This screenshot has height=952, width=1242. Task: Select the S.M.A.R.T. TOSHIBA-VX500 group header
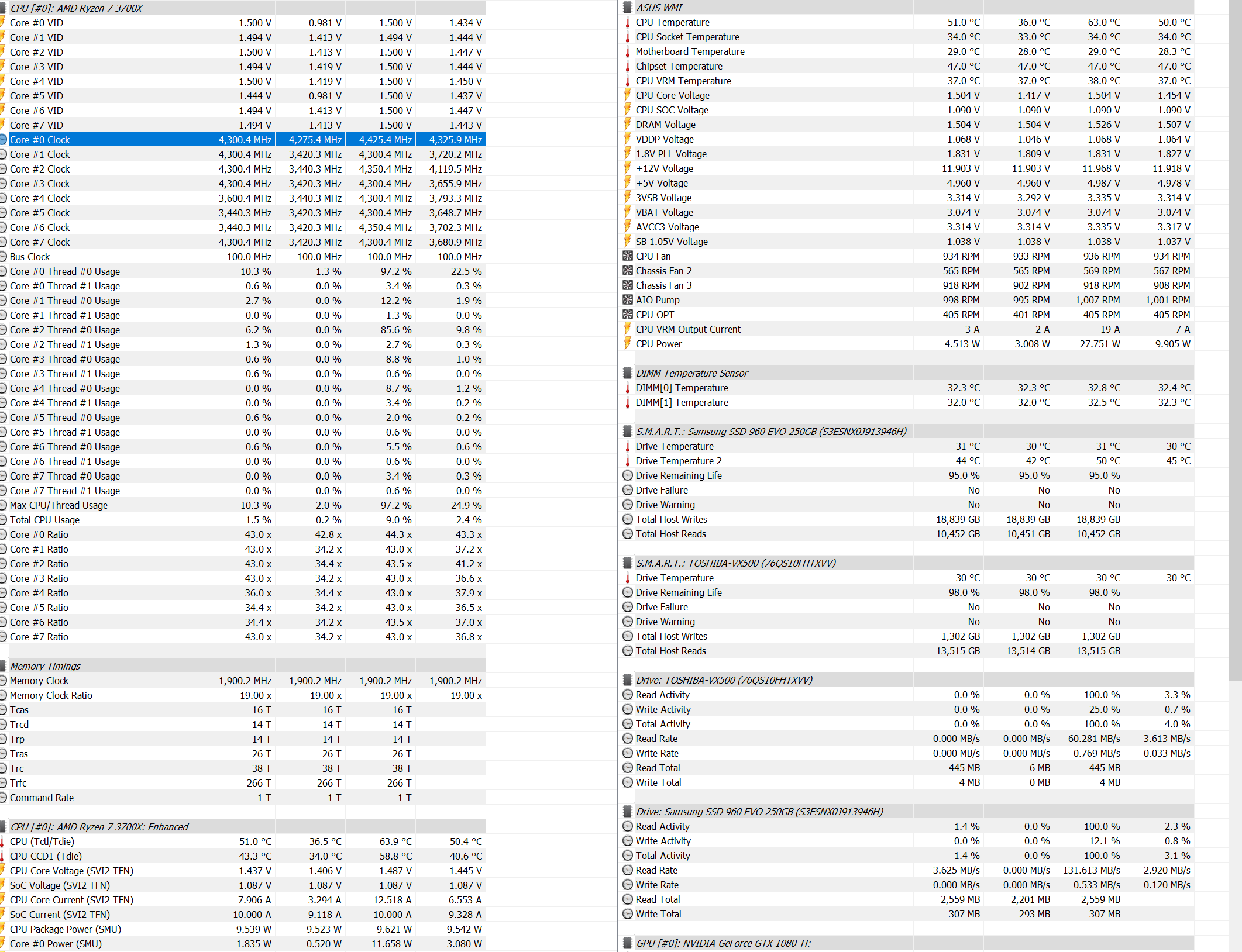point(735,563)
